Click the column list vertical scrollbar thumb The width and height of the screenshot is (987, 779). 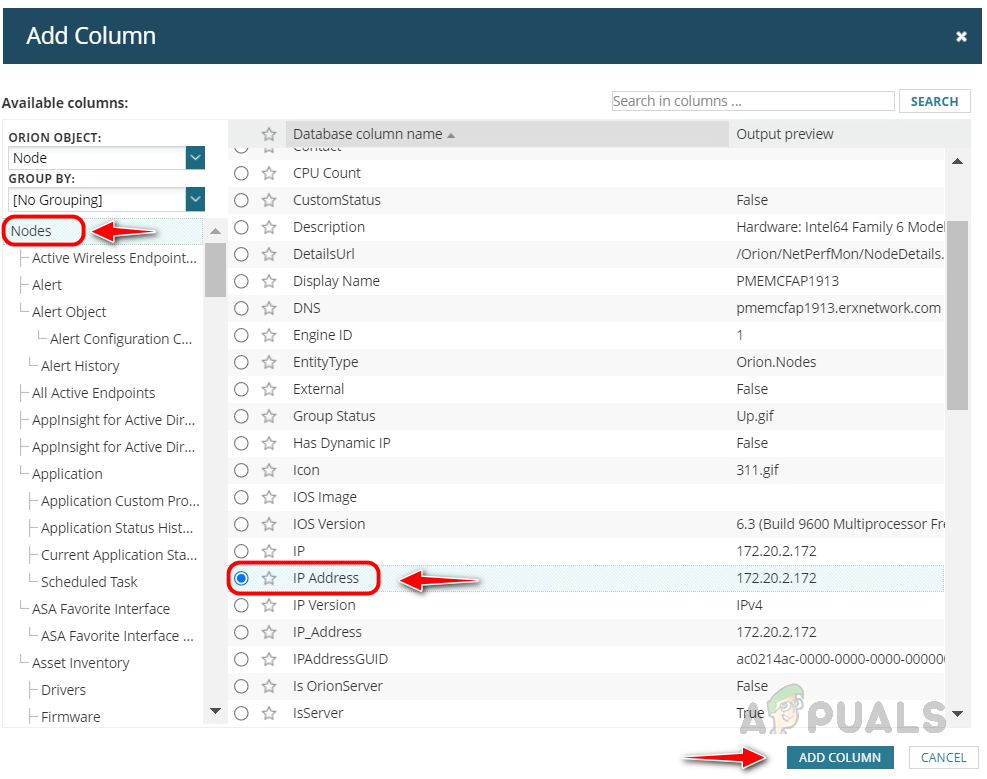coord(957,315)
